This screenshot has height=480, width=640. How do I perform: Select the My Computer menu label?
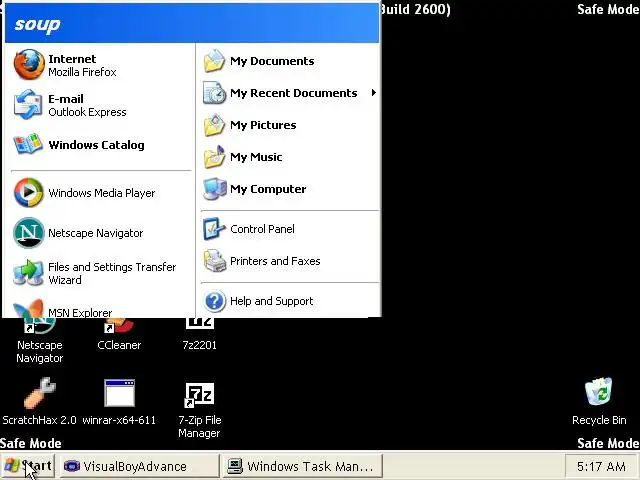[268, 189]
